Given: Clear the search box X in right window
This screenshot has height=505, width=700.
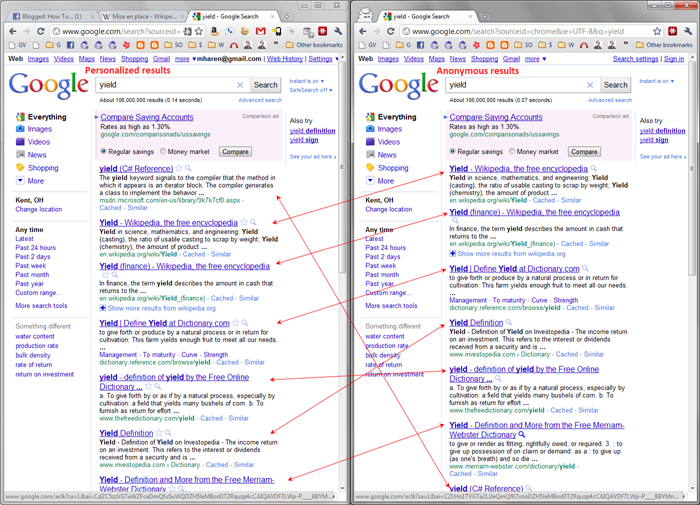Looking at the screenshot, I should point(590,85).
